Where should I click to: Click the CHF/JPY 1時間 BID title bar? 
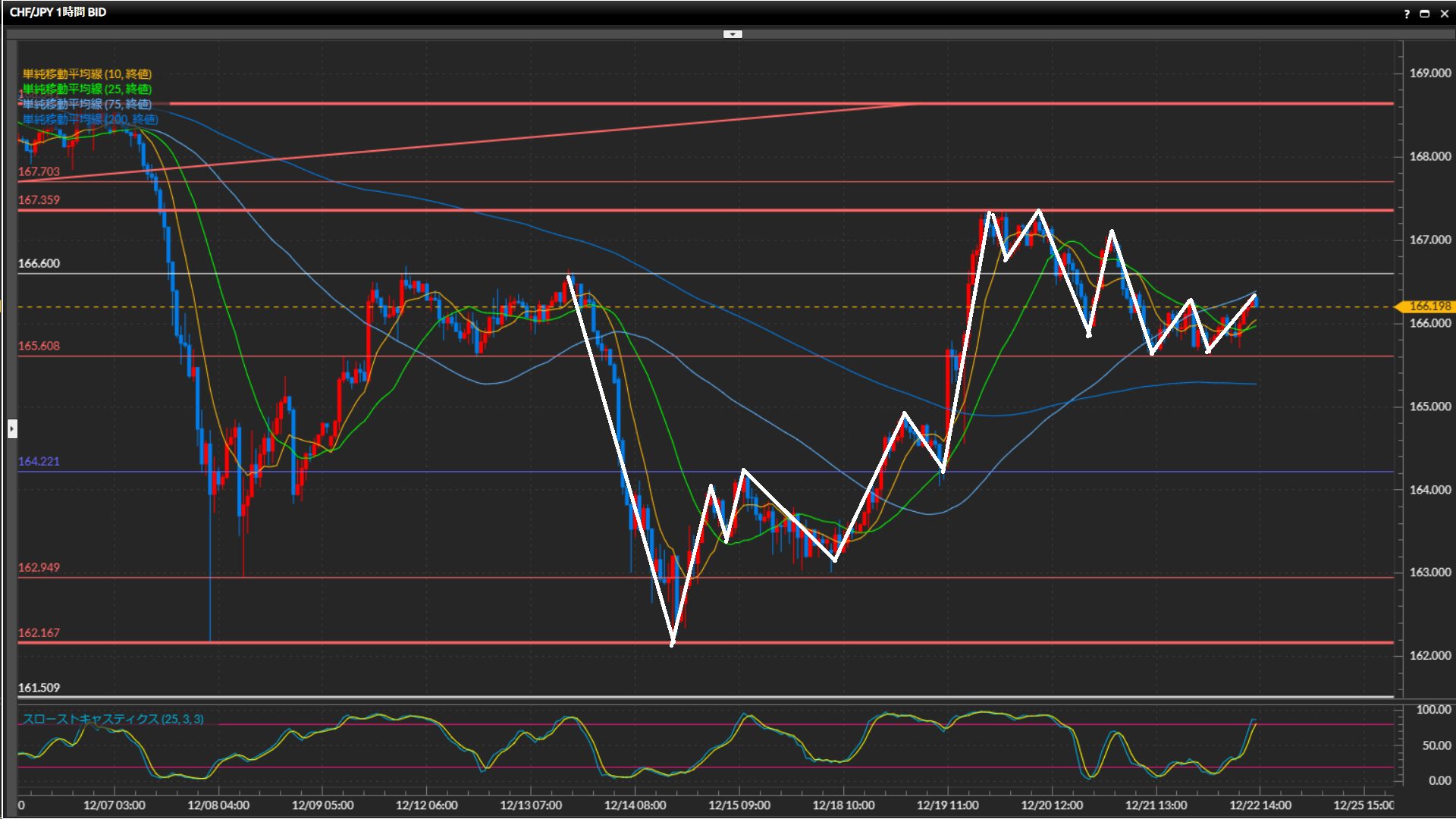58,12
